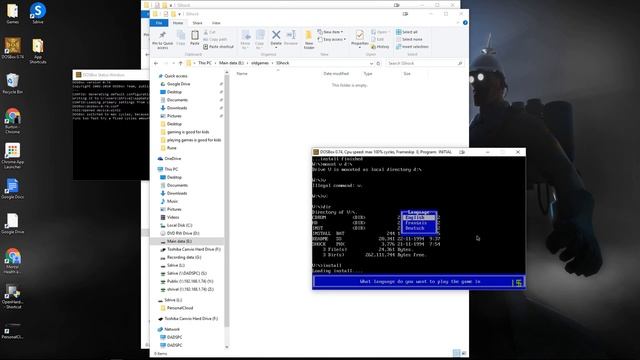The width and height of the screenshot is (640, 360).
Task: Click the Explorer Back arrow
Action: pos(156,63)
